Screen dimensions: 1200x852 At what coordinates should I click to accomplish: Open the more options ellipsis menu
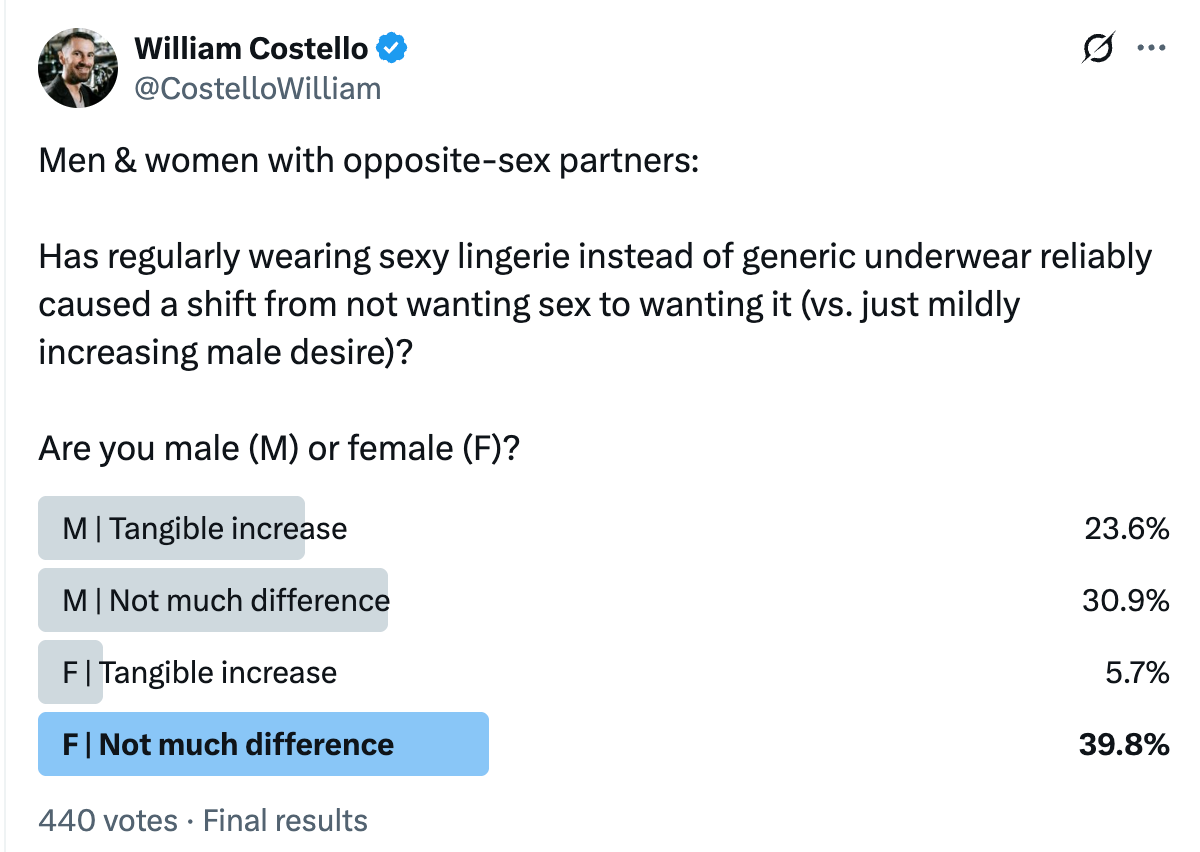click(1153, 47)
